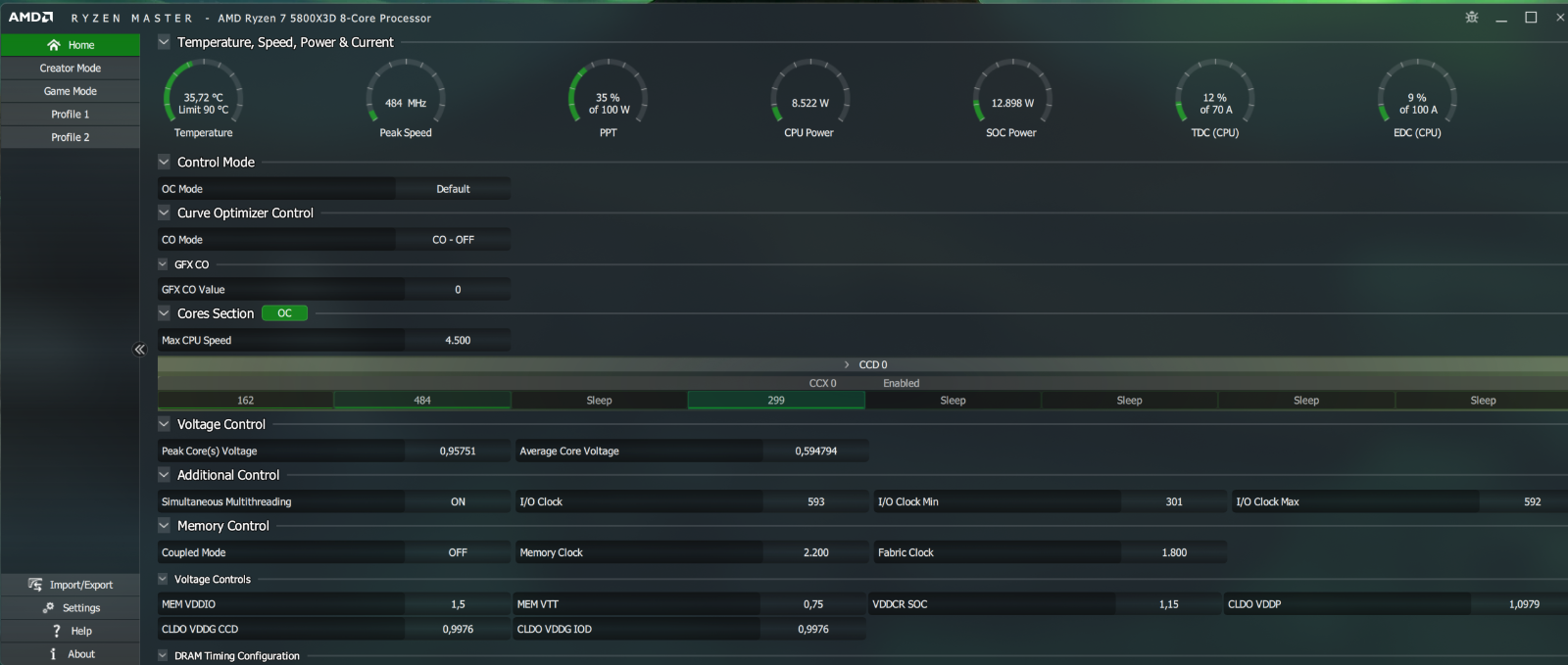Select the core bar showing 162
This screenshot has height=665, width=1568.
pyautogui.click(x=245, y=401)
